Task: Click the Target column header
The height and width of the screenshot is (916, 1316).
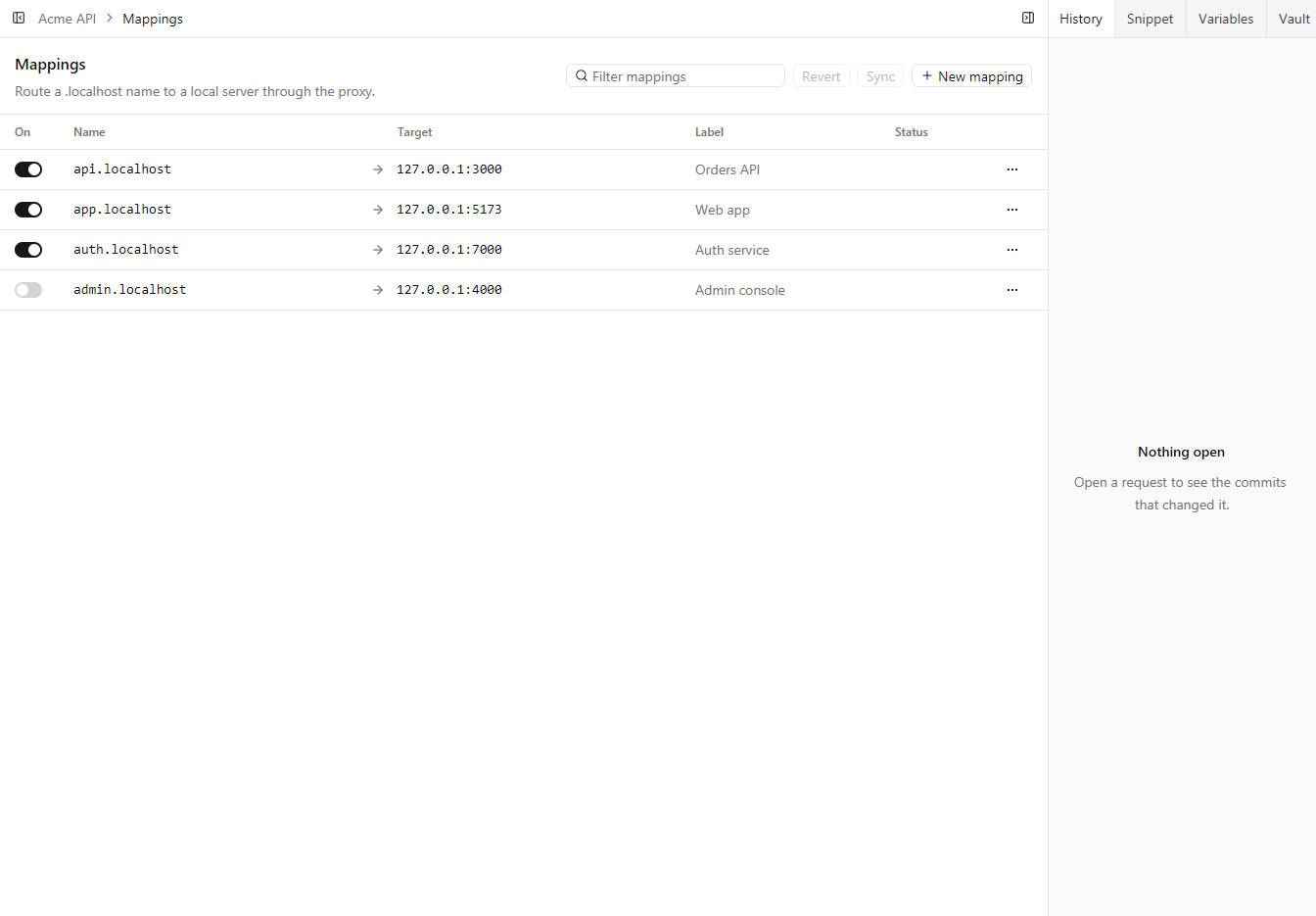Action: (x=415, y=132)
